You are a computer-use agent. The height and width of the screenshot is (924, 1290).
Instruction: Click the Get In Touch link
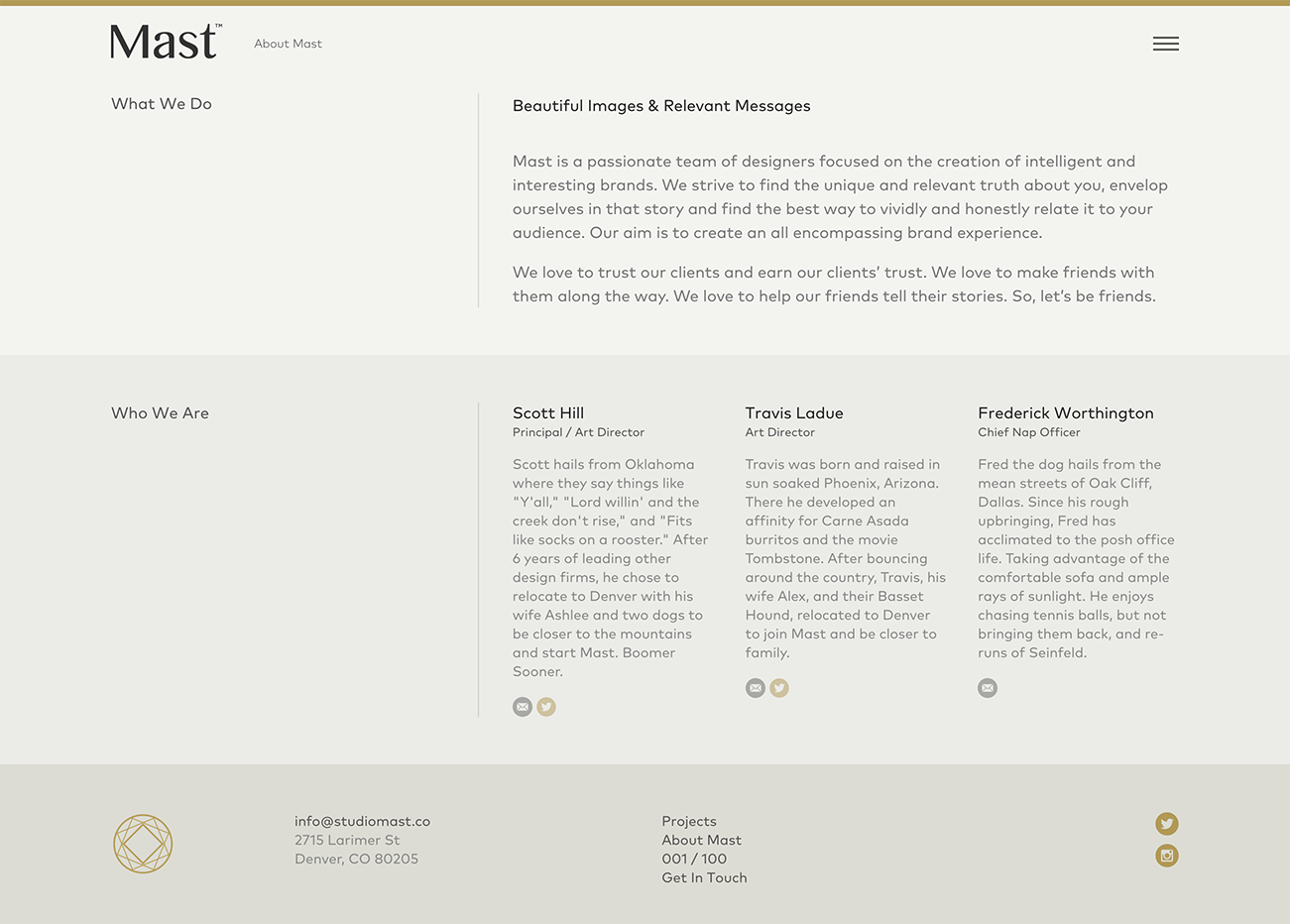coord(705,877)
